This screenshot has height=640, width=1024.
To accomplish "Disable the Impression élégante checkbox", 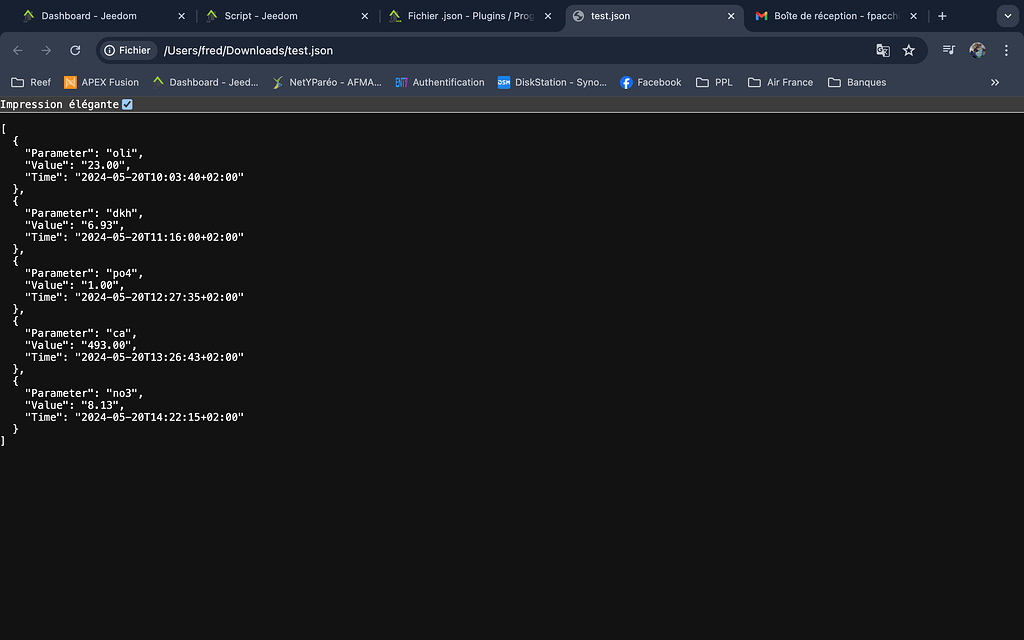I will click(126, 103).
